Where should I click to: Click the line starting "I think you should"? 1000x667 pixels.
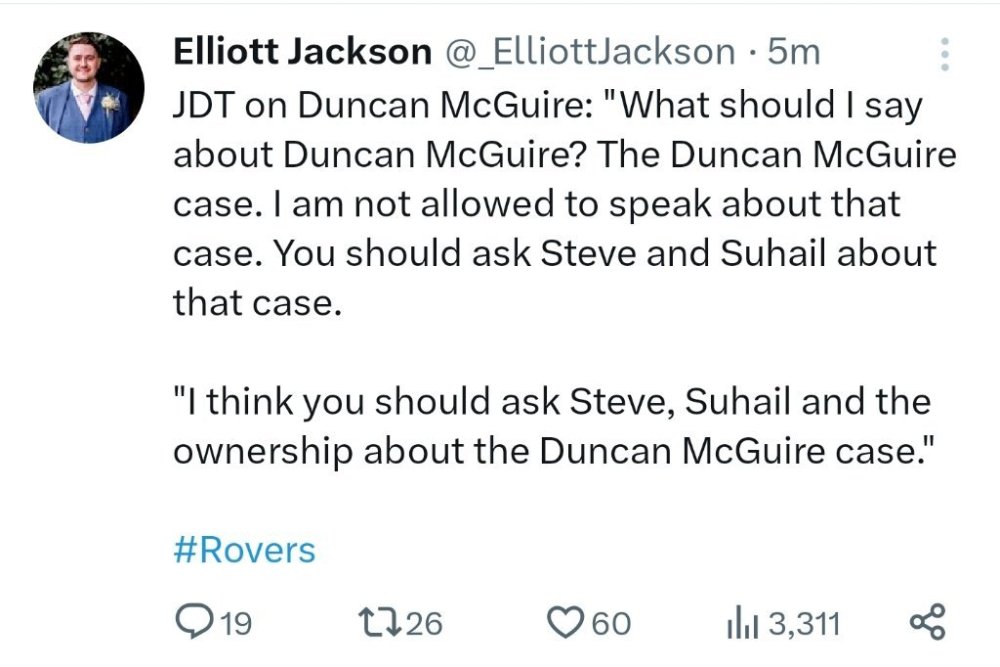[x=551, y=402]
